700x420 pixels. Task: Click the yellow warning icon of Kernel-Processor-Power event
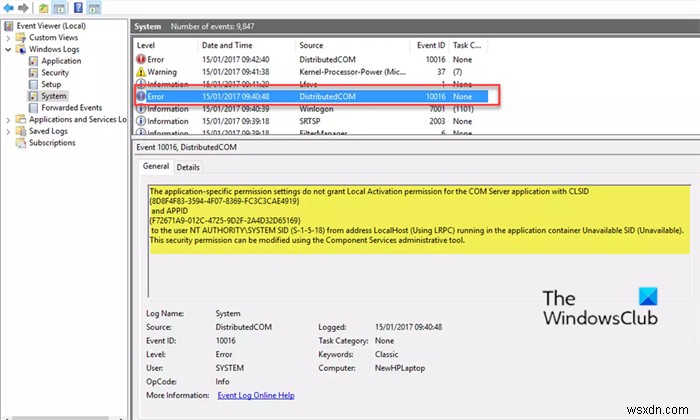tap(141, 71)
